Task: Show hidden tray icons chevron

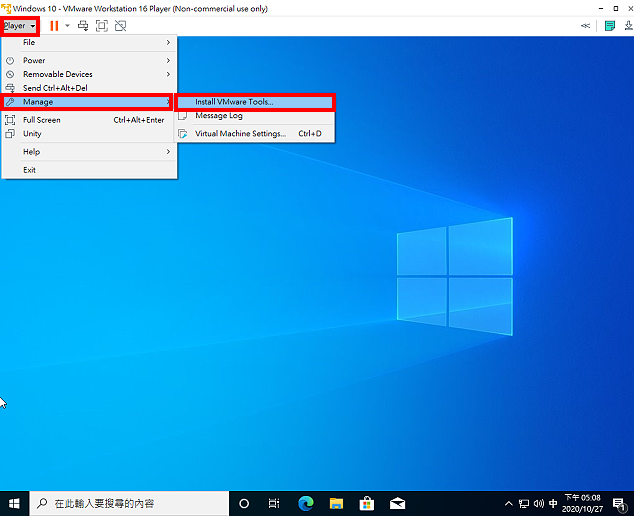Action: pyautogui.click(x=509, y=504)
